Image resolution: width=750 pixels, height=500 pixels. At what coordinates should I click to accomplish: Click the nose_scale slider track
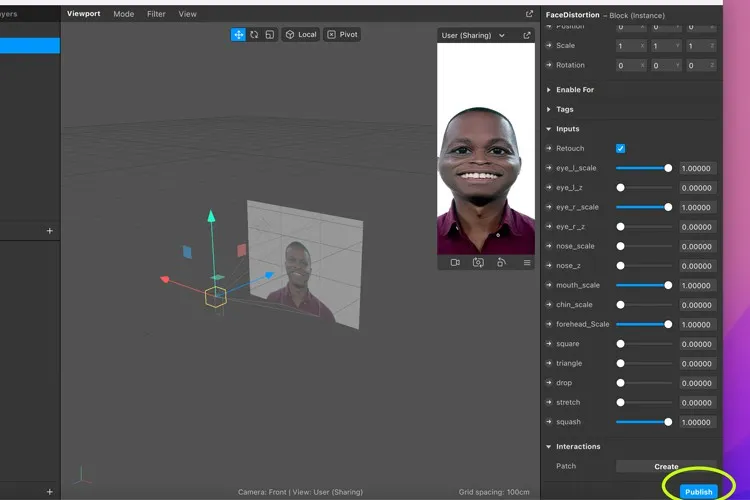[x=645, y=246]
